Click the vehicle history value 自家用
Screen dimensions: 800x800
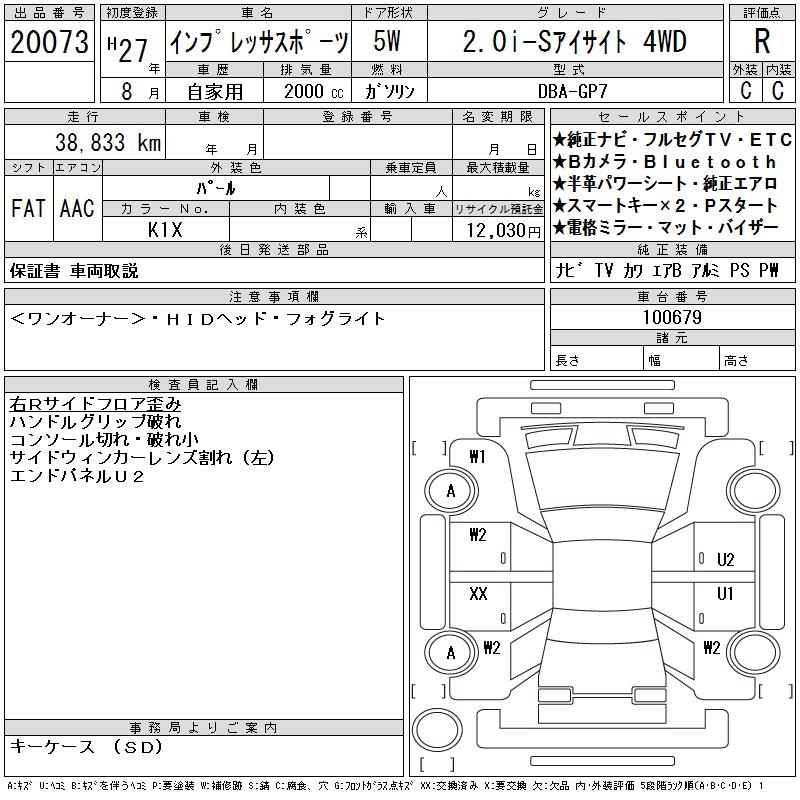[215, 92]
